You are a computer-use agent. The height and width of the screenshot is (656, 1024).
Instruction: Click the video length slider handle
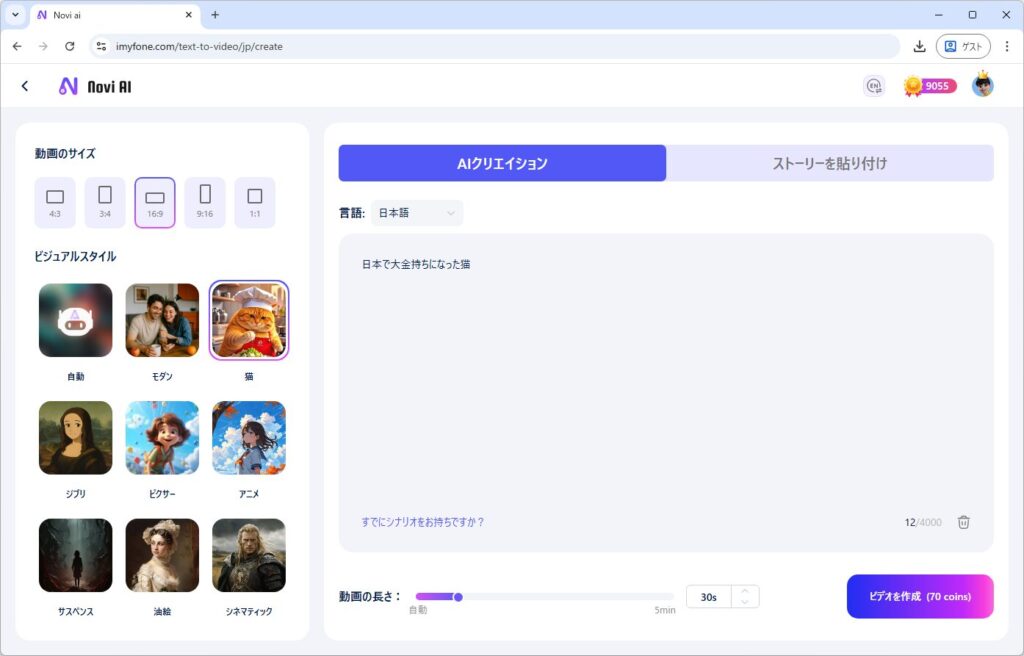458,597
